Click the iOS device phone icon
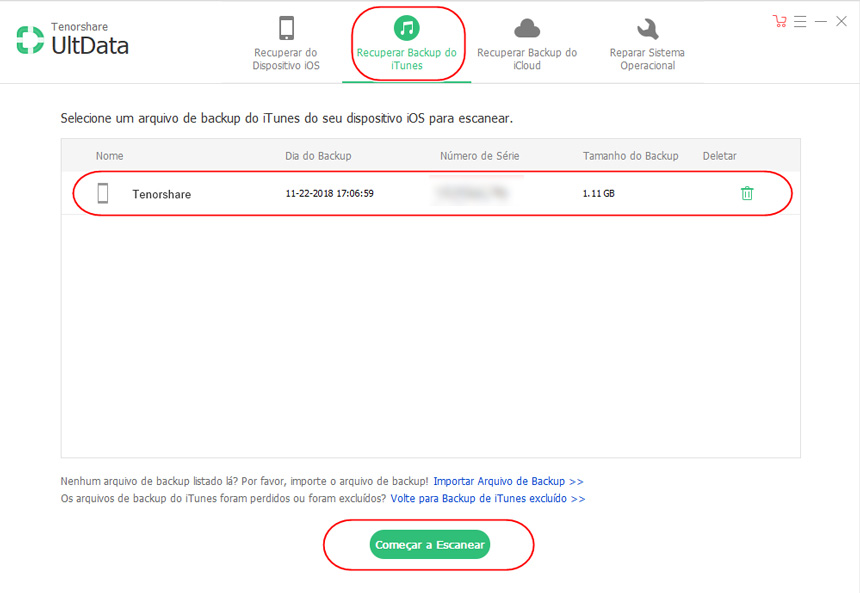 tap(286, 28)
